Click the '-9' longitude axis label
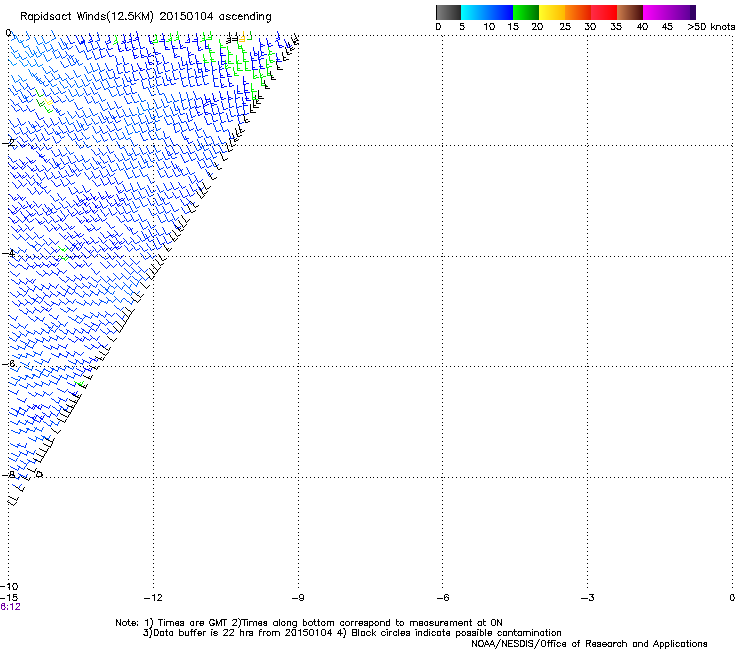The image size is (740, 650). click(298, 598)
